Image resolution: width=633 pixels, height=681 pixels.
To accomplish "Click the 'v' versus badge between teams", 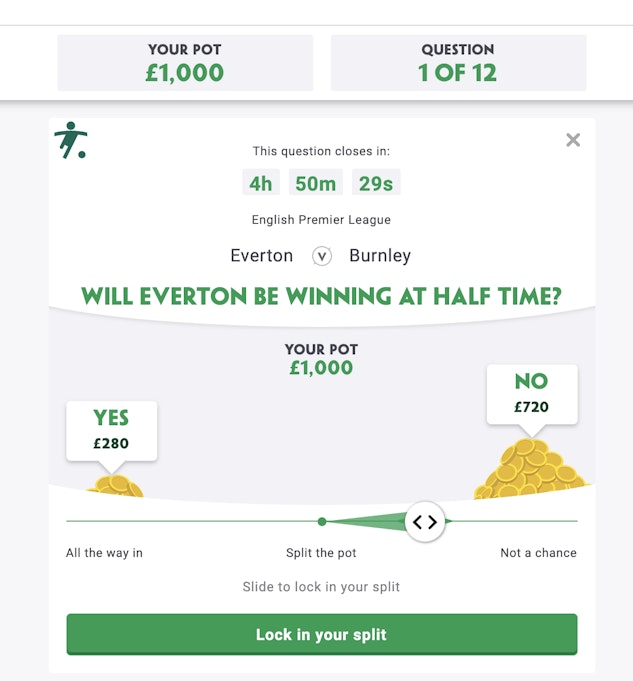I will click(x=321, y=256).
